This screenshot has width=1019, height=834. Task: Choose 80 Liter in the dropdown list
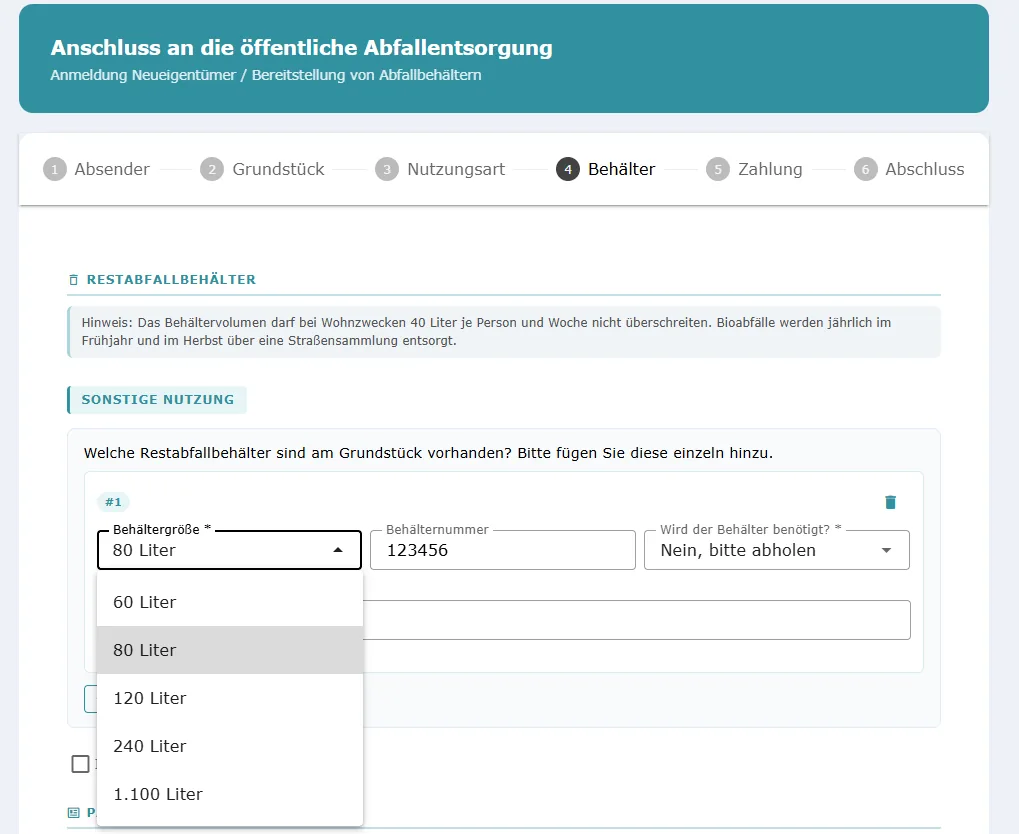[x=229, y=650]
